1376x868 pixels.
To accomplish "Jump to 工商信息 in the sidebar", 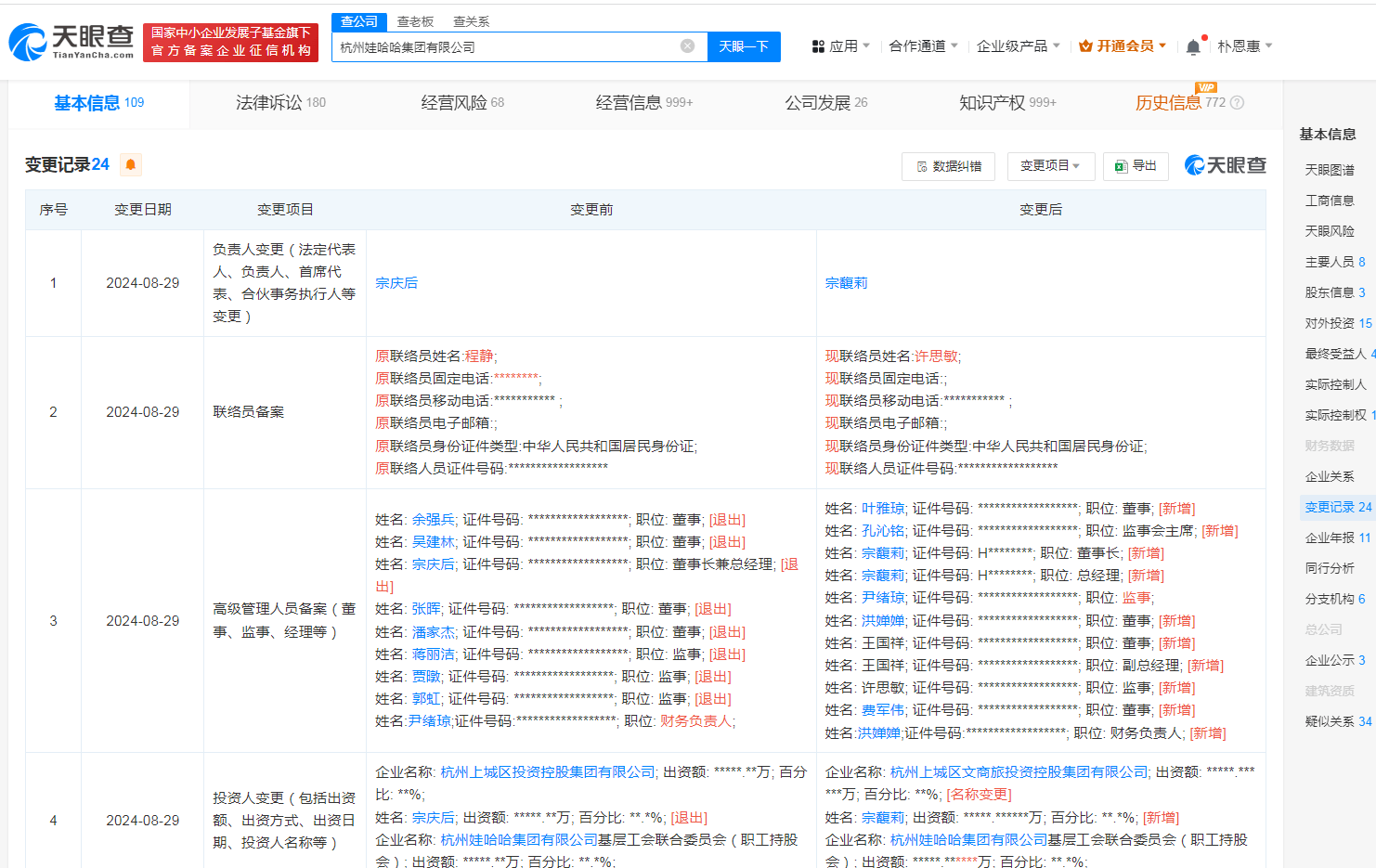I will (1330, 201).
